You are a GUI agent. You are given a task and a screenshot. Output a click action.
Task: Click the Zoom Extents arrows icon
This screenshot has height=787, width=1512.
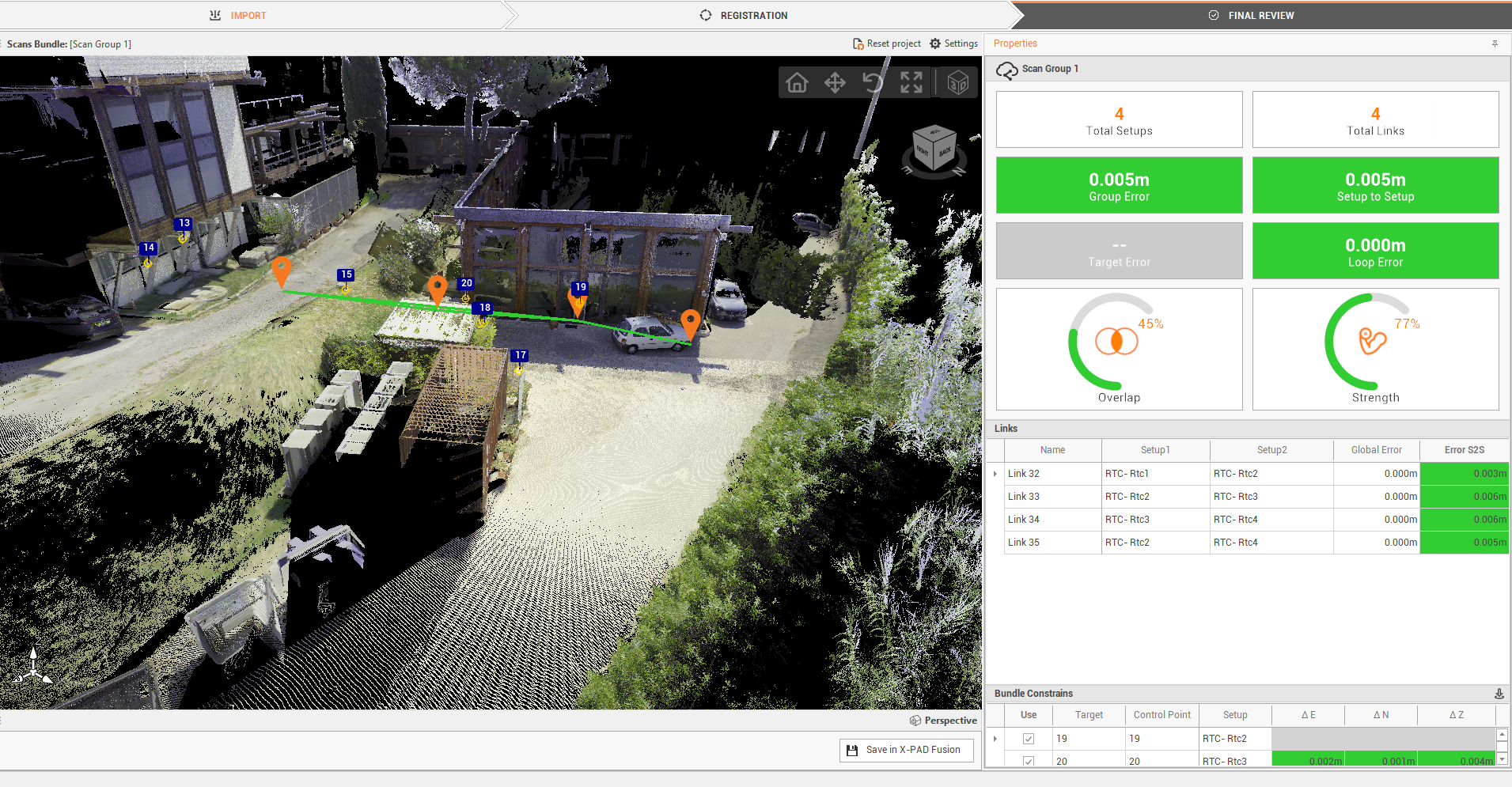911,82
